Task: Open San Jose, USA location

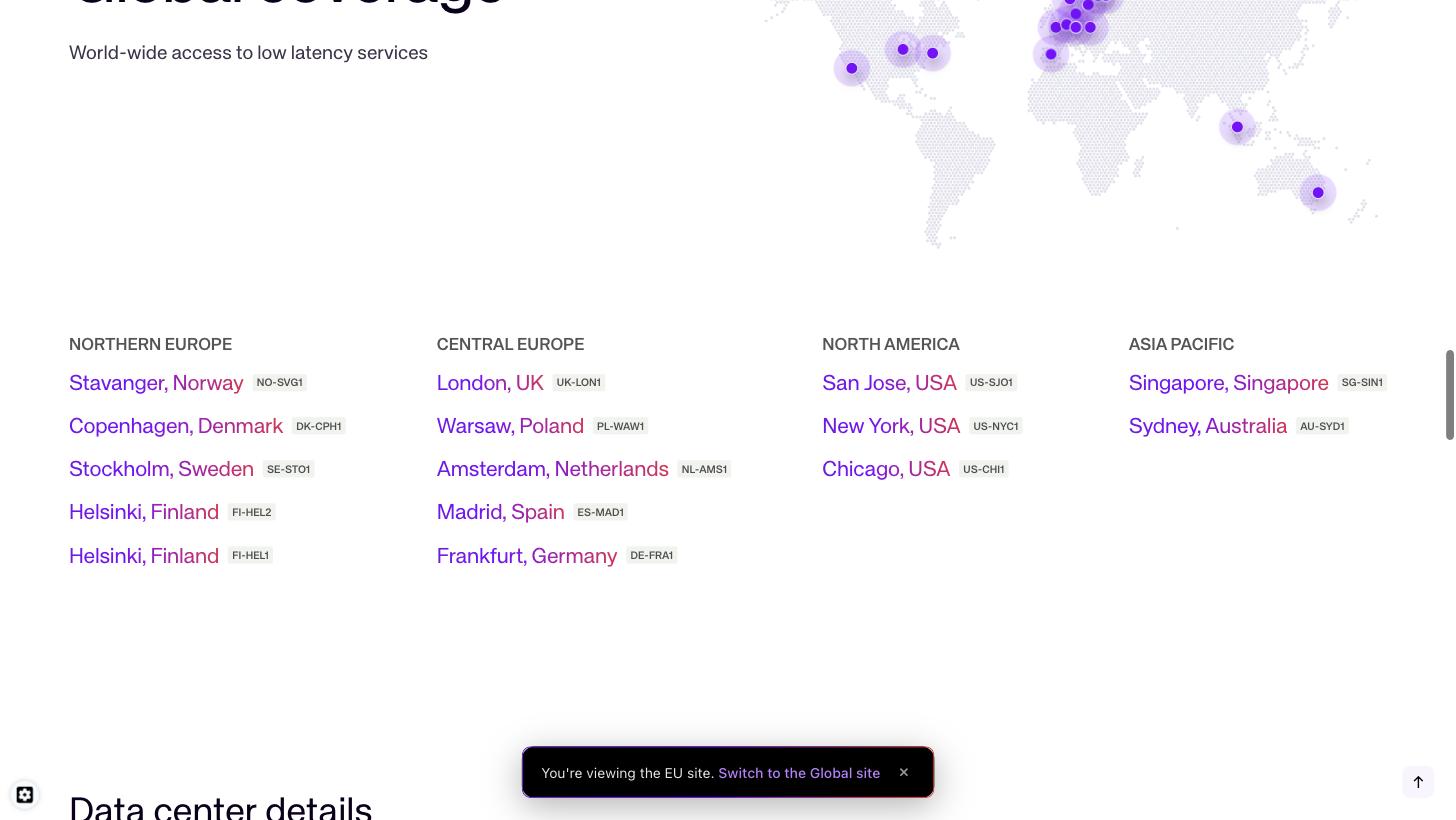Action: pos(889,383)
